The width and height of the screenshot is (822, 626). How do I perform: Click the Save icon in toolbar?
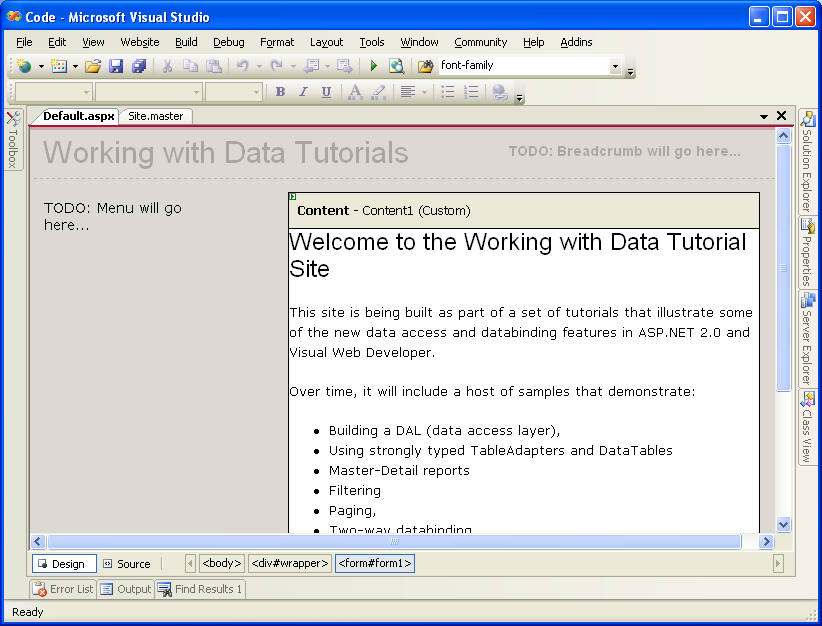[x=116, y=66]
